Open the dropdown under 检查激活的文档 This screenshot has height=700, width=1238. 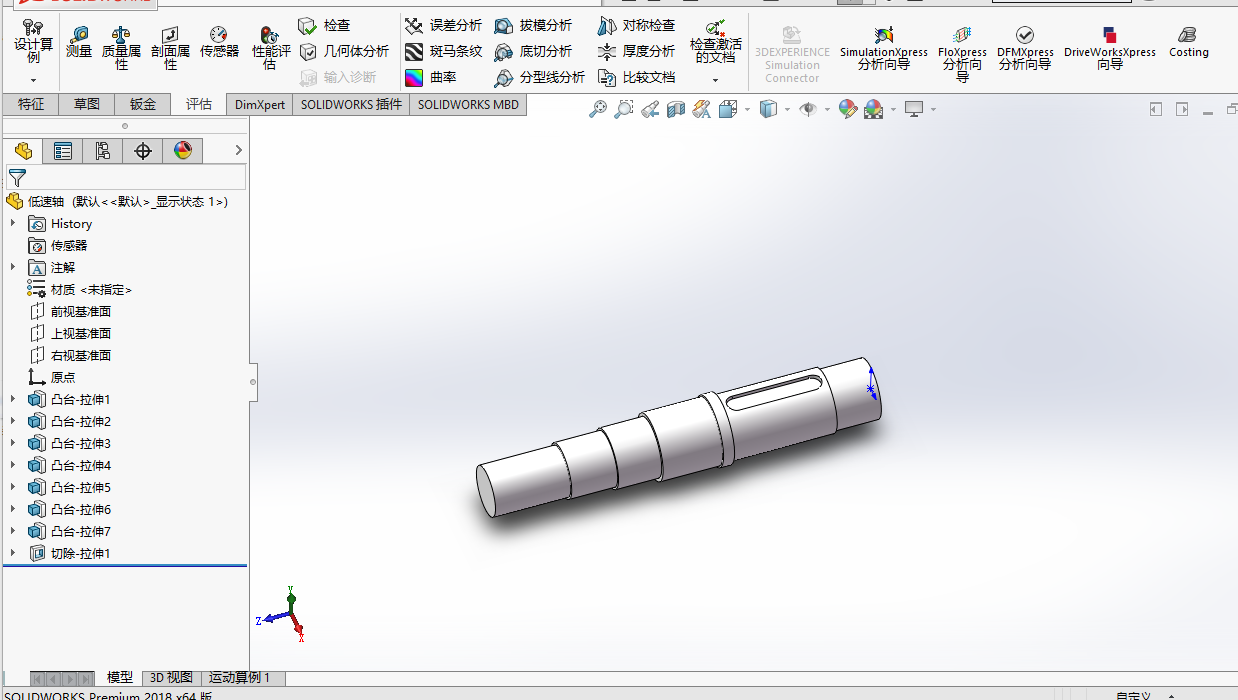coord(716,80)
